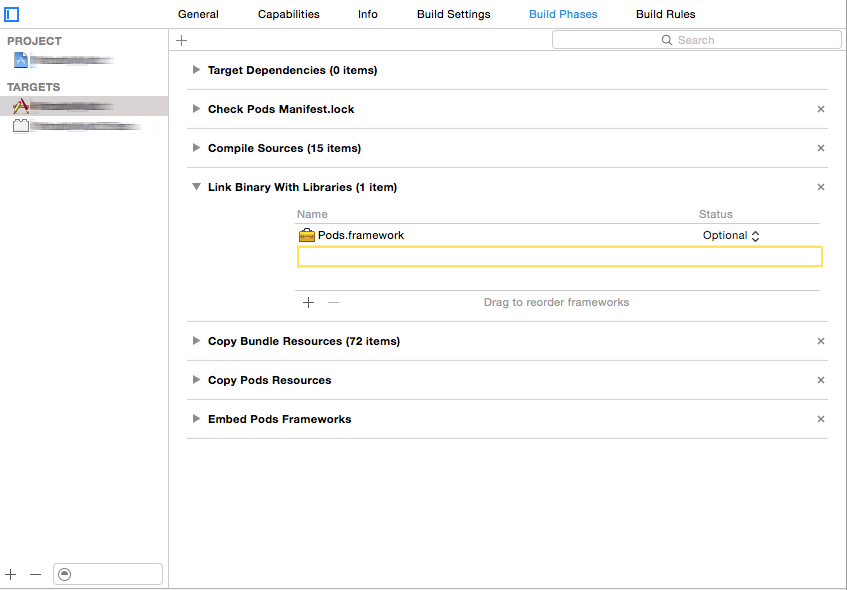
Task: Add a new target in sidebar
Action: tap(11, 574)
